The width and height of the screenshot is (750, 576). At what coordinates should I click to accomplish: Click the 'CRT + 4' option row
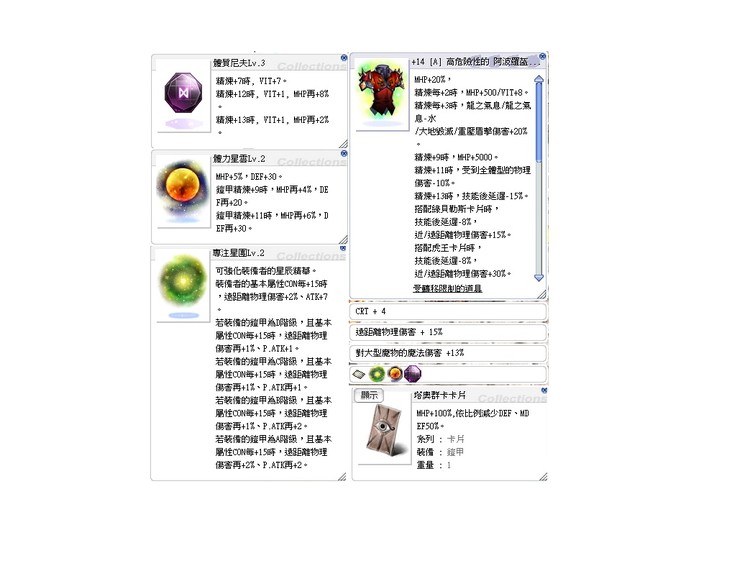pyautogui.click(x=448, y=311)
